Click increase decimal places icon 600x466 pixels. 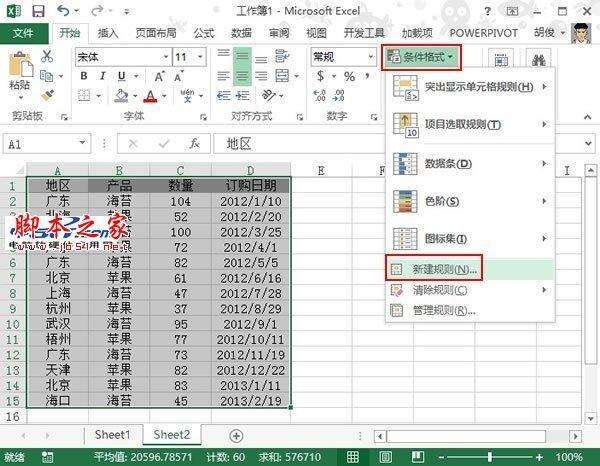320,95
